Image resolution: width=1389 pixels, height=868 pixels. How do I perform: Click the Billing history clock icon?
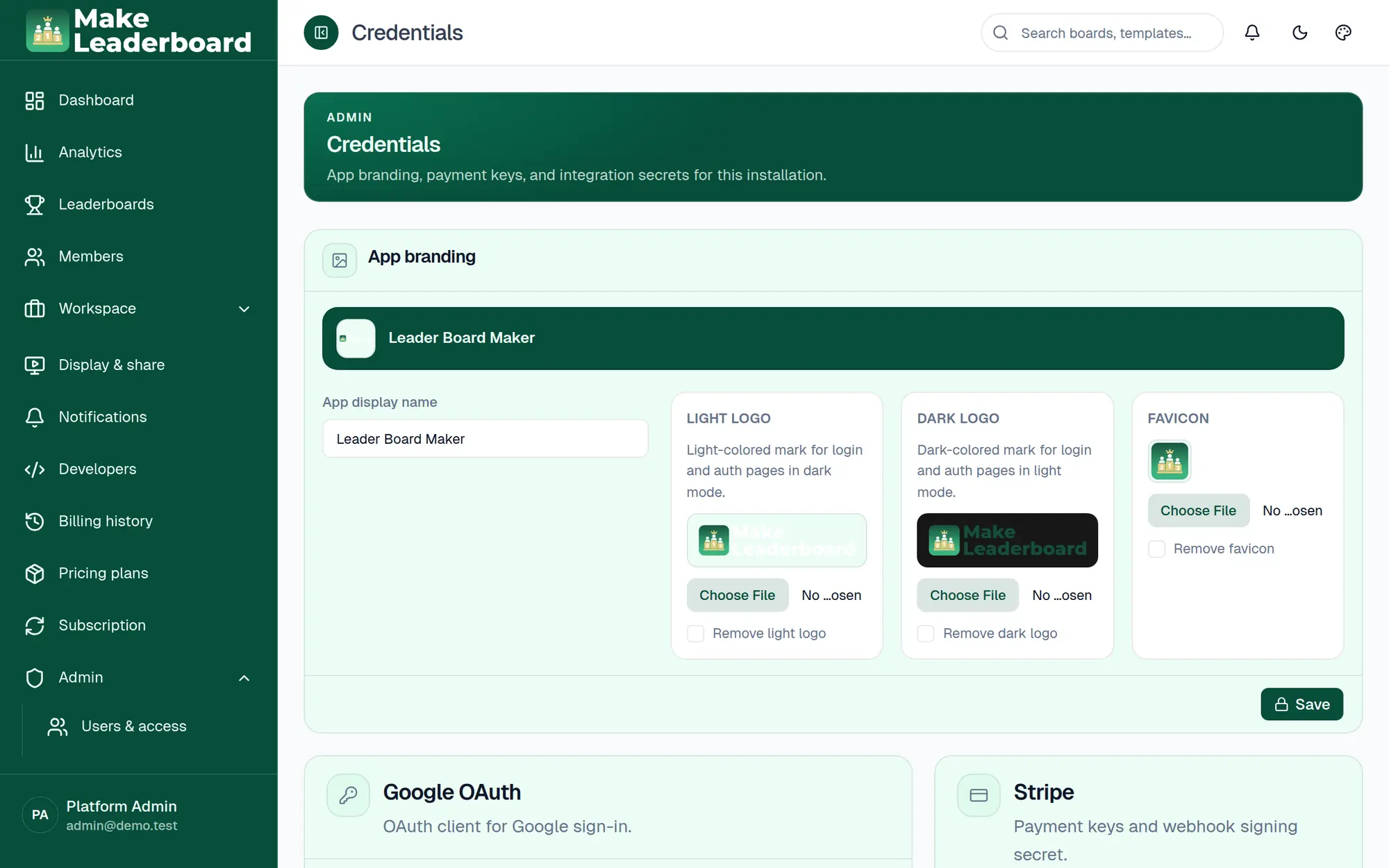point(35,521)
